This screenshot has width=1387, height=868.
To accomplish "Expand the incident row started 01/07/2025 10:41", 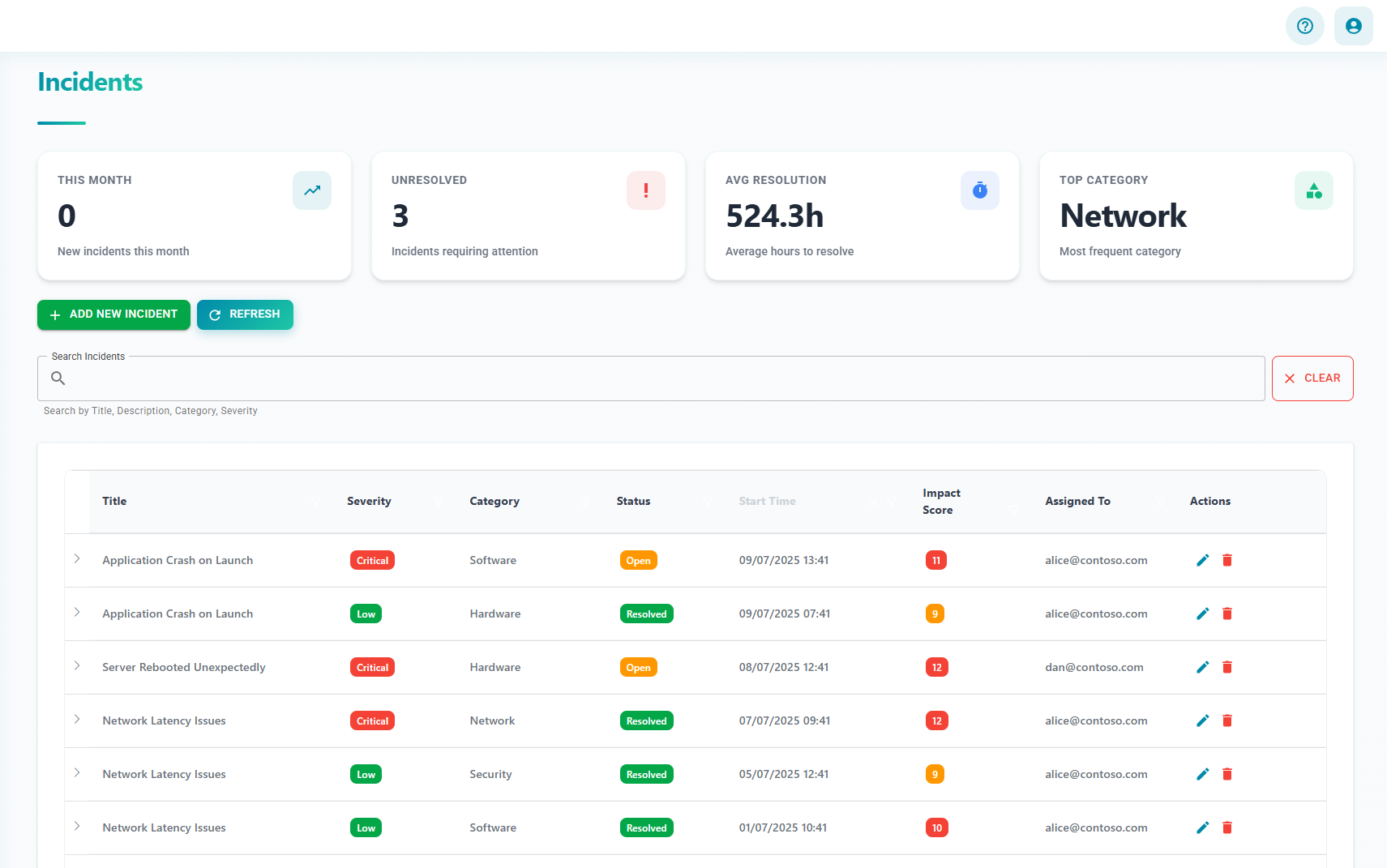I will (77, 827).
